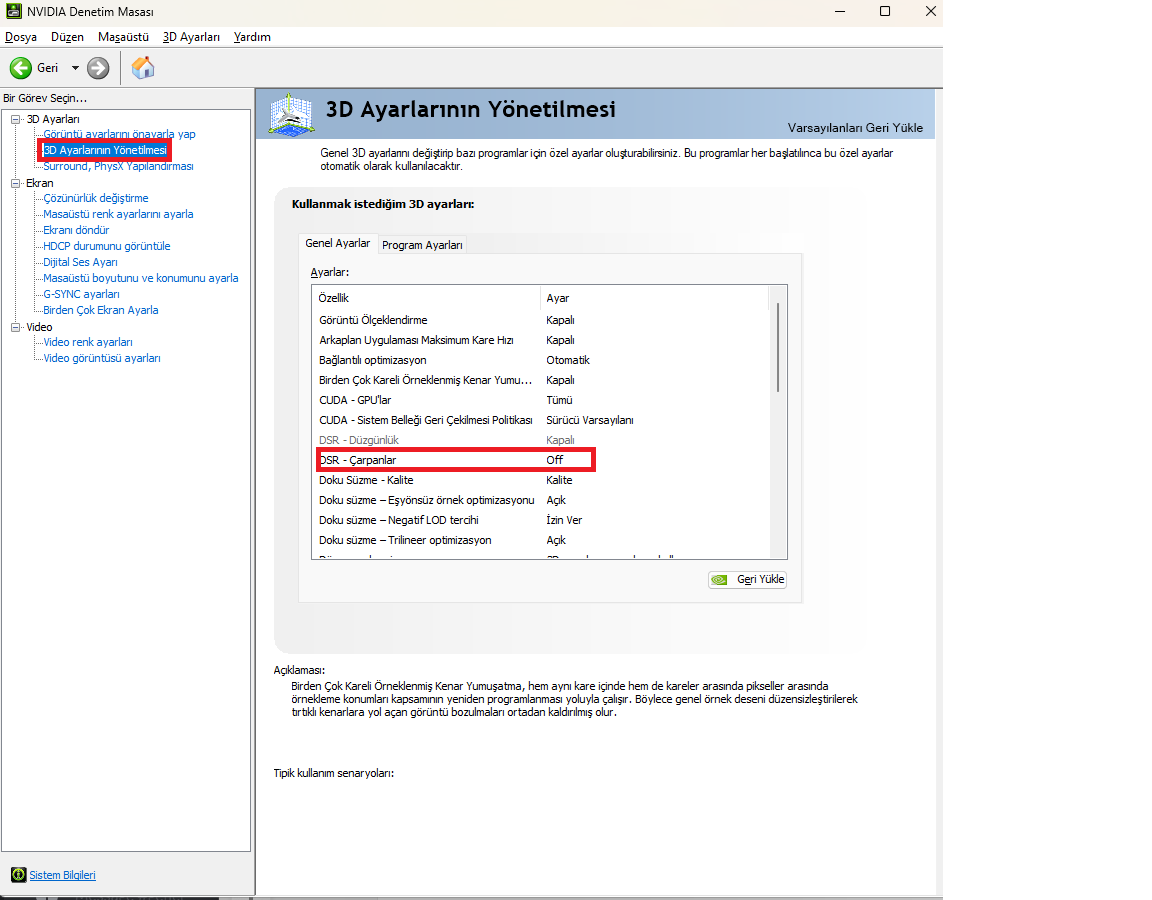The height and width of the screenshot is (900, 1152).
Task: Click the İzin Ver value for Negatif LOD
Action: pos(564,520)
